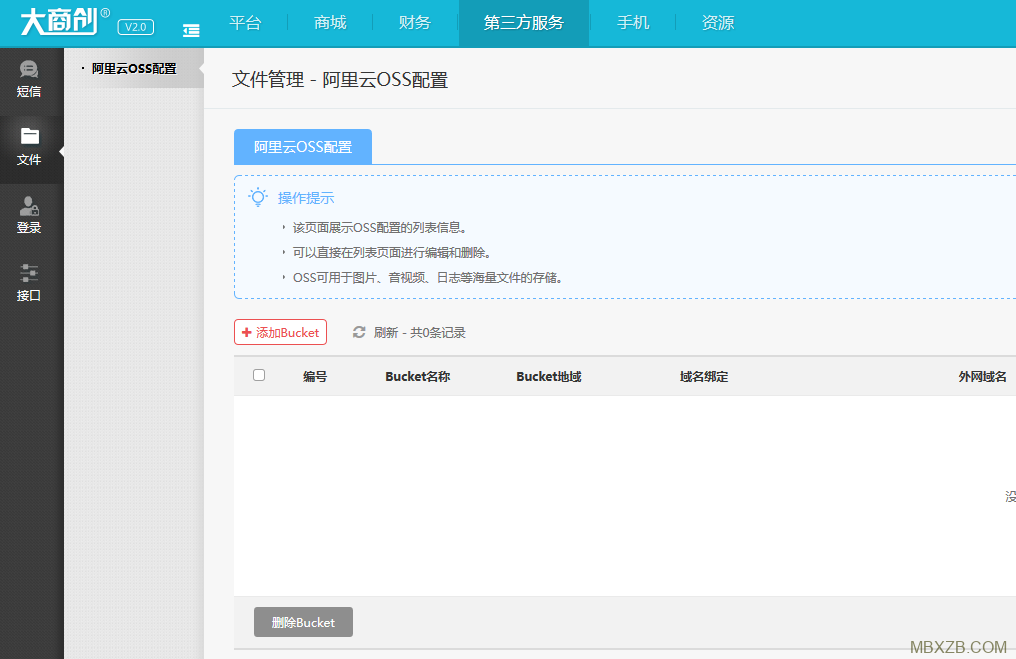Open the 短信 sidebar section
Viewport: 1016px width, 659px height.
pos(29,79)
